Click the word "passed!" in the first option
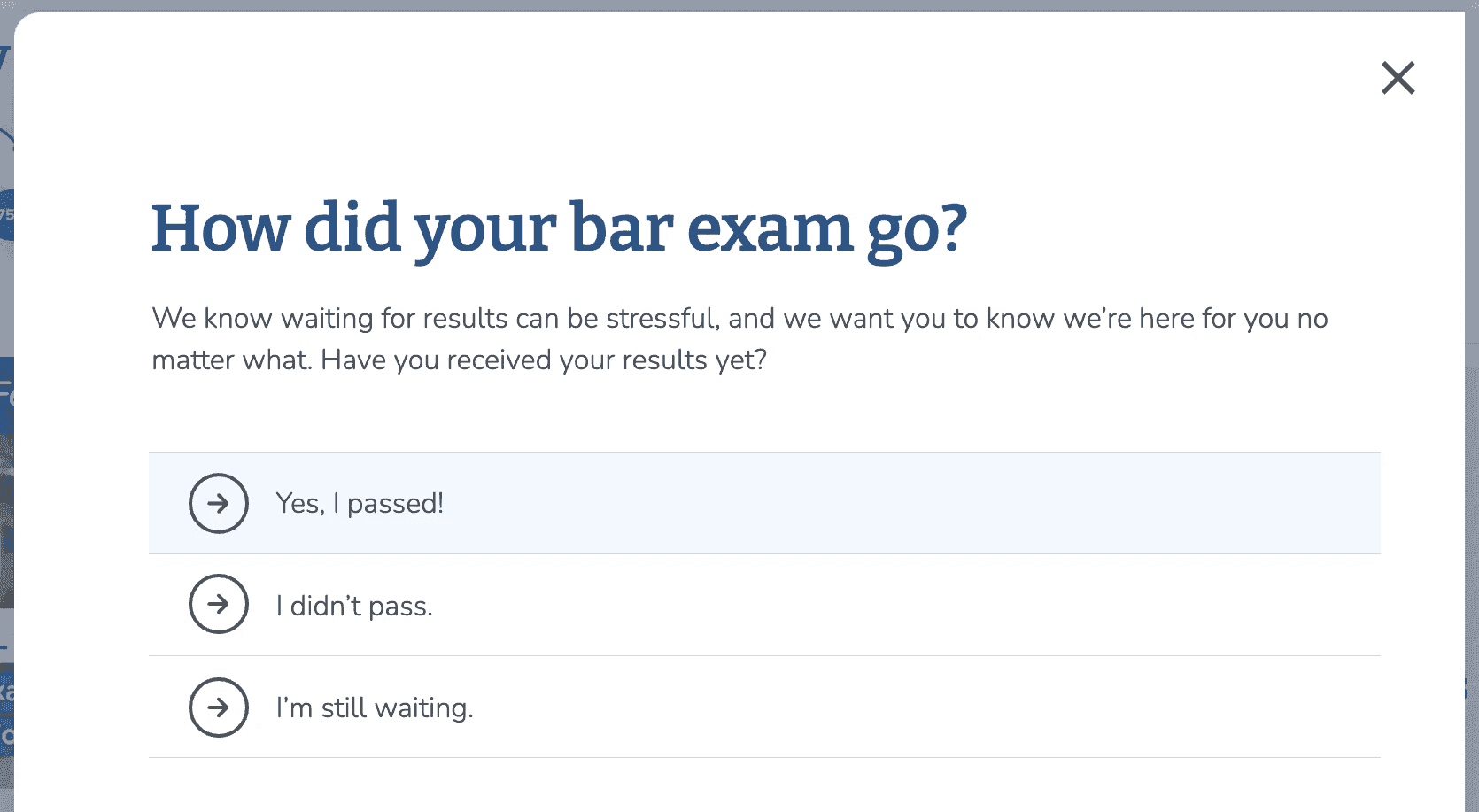The height and width of the screenshot is (812, 1479). click(395, 505)
